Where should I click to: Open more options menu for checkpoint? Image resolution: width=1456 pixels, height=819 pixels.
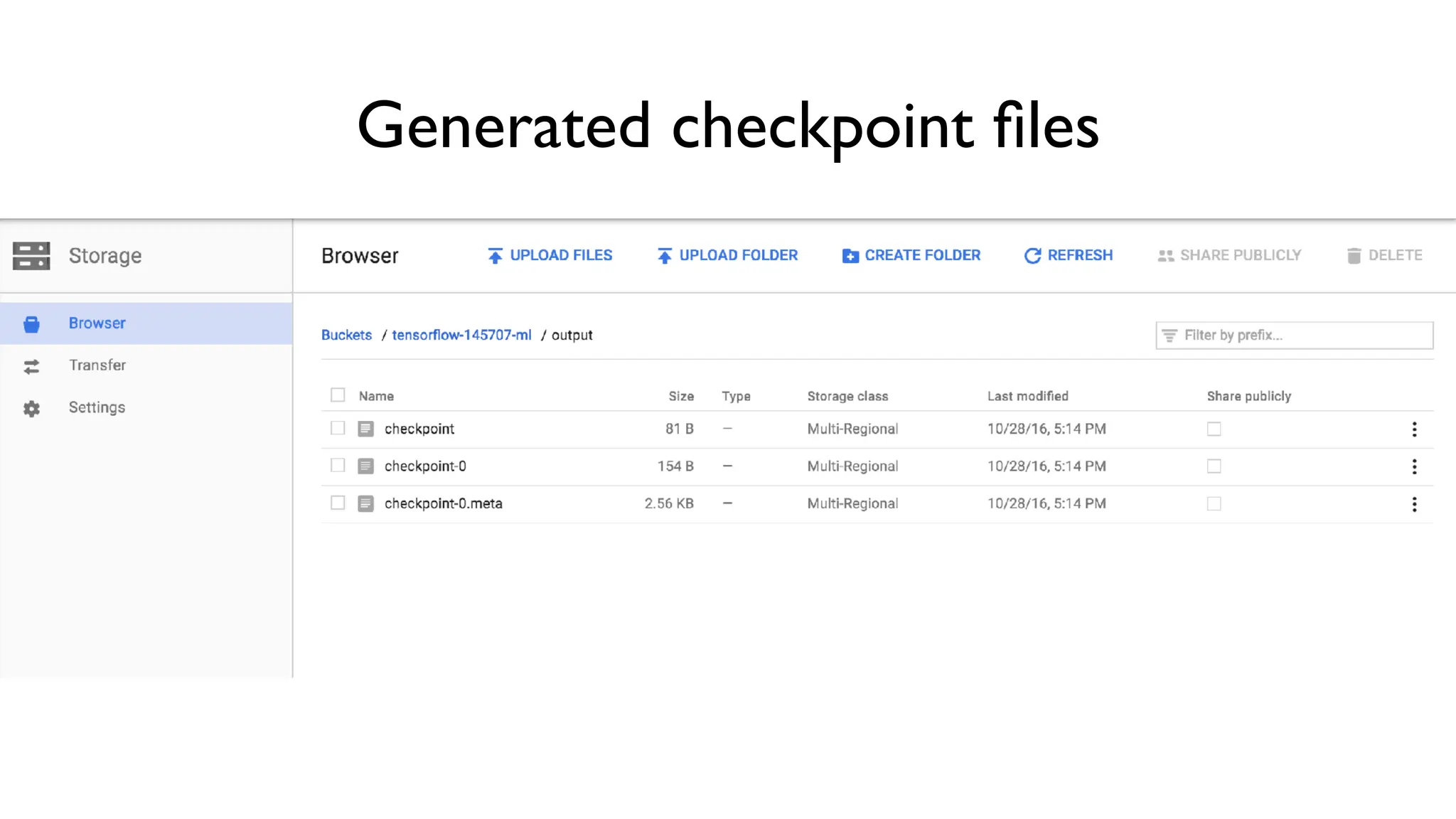coord(1414,429)
